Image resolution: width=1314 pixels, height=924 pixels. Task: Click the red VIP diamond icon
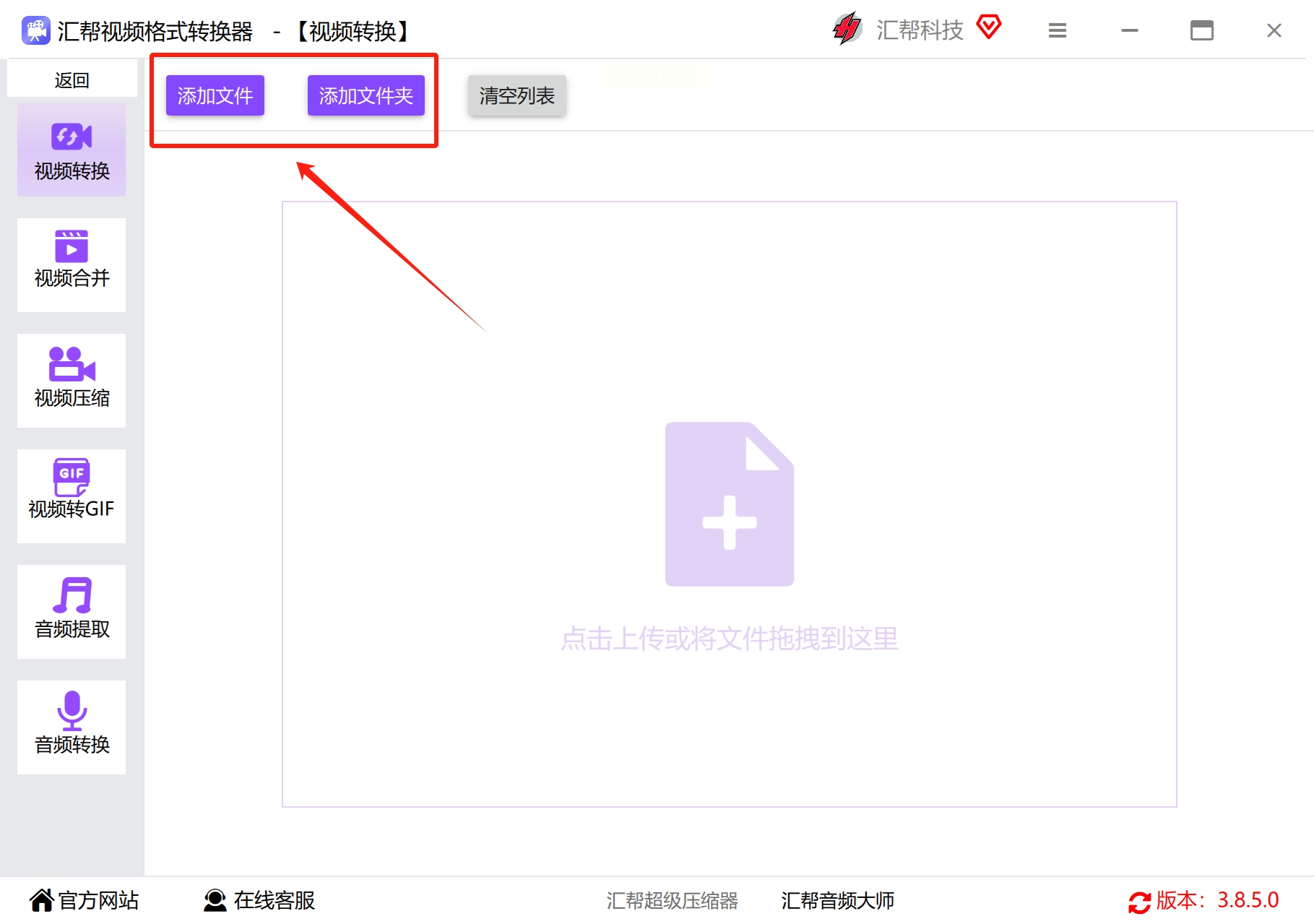pos(989,27)
